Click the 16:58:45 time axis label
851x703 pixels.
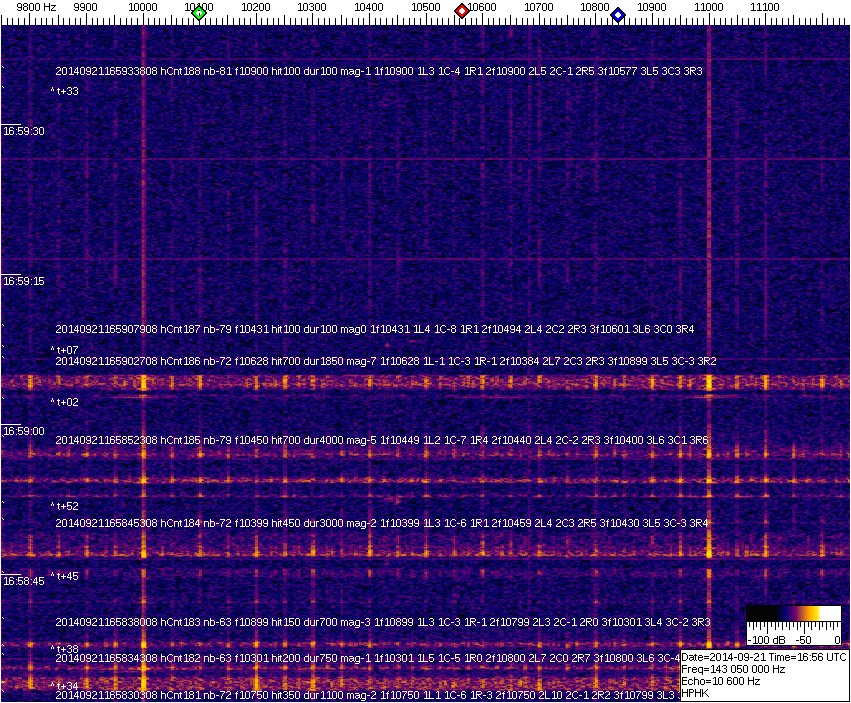pyautogui.click(x=23, y=581)
